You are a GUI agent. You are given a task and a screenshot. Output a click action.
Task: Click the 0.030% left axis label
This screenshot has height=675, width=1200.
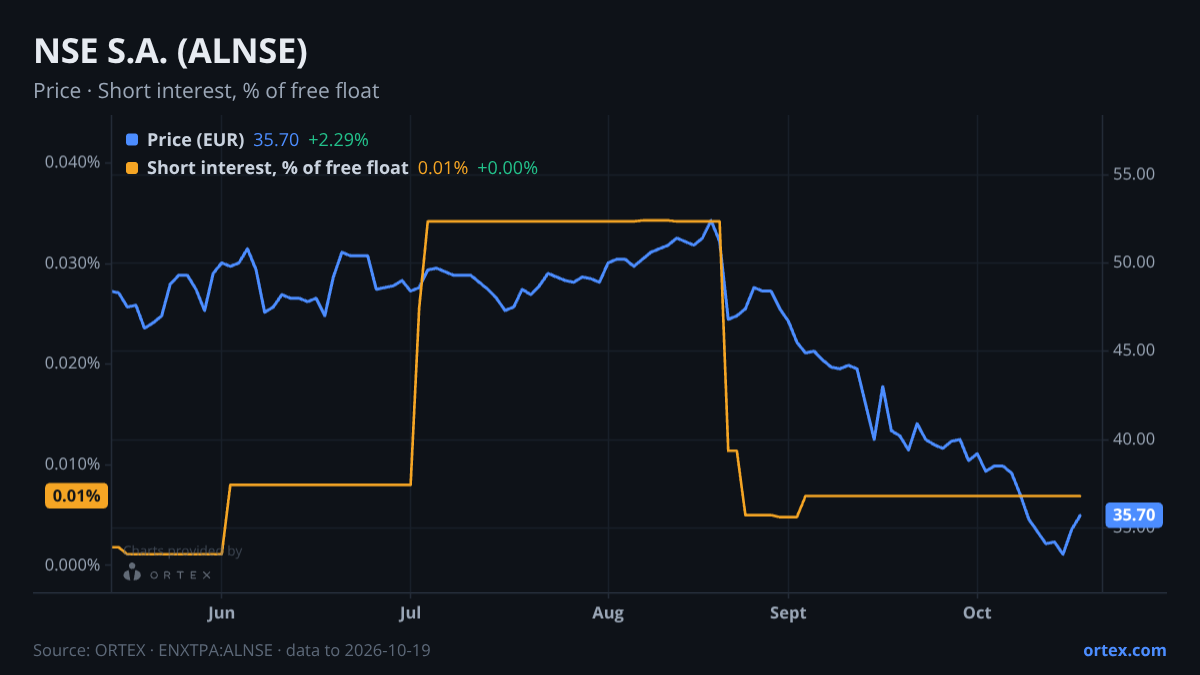point(73,263)
